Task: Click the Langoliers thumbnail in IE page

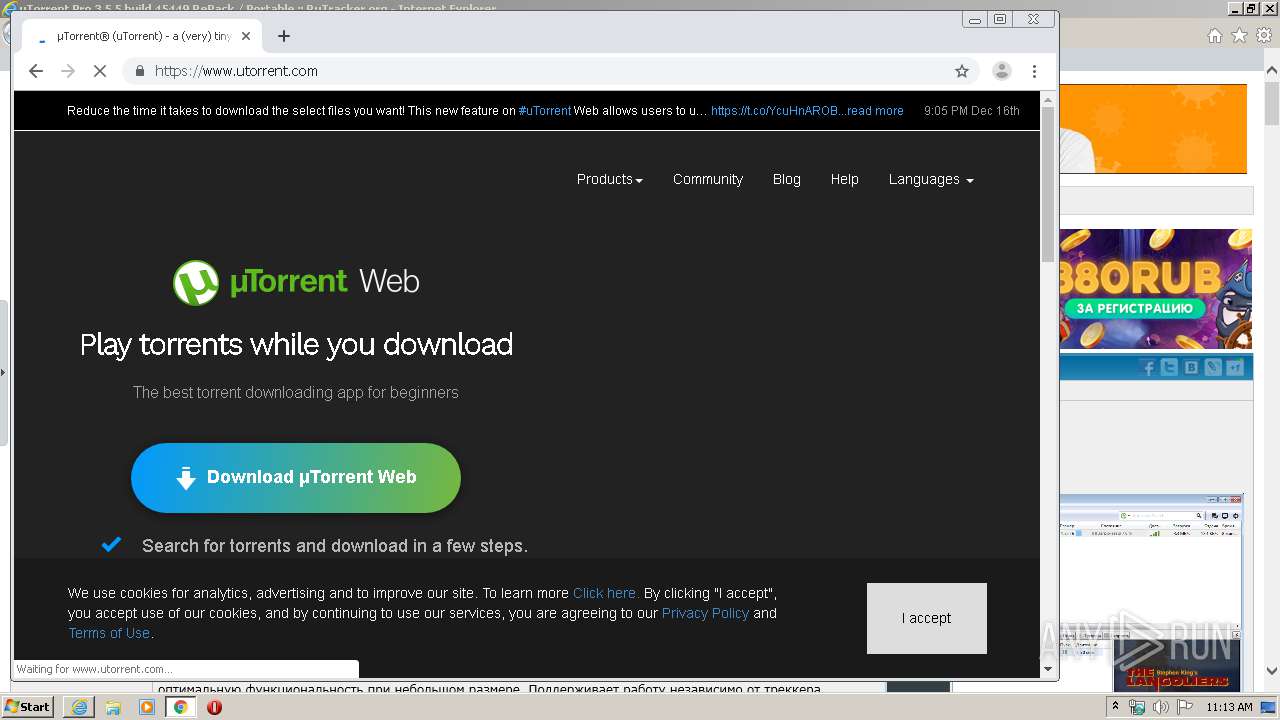Action: click(1177, 666)
